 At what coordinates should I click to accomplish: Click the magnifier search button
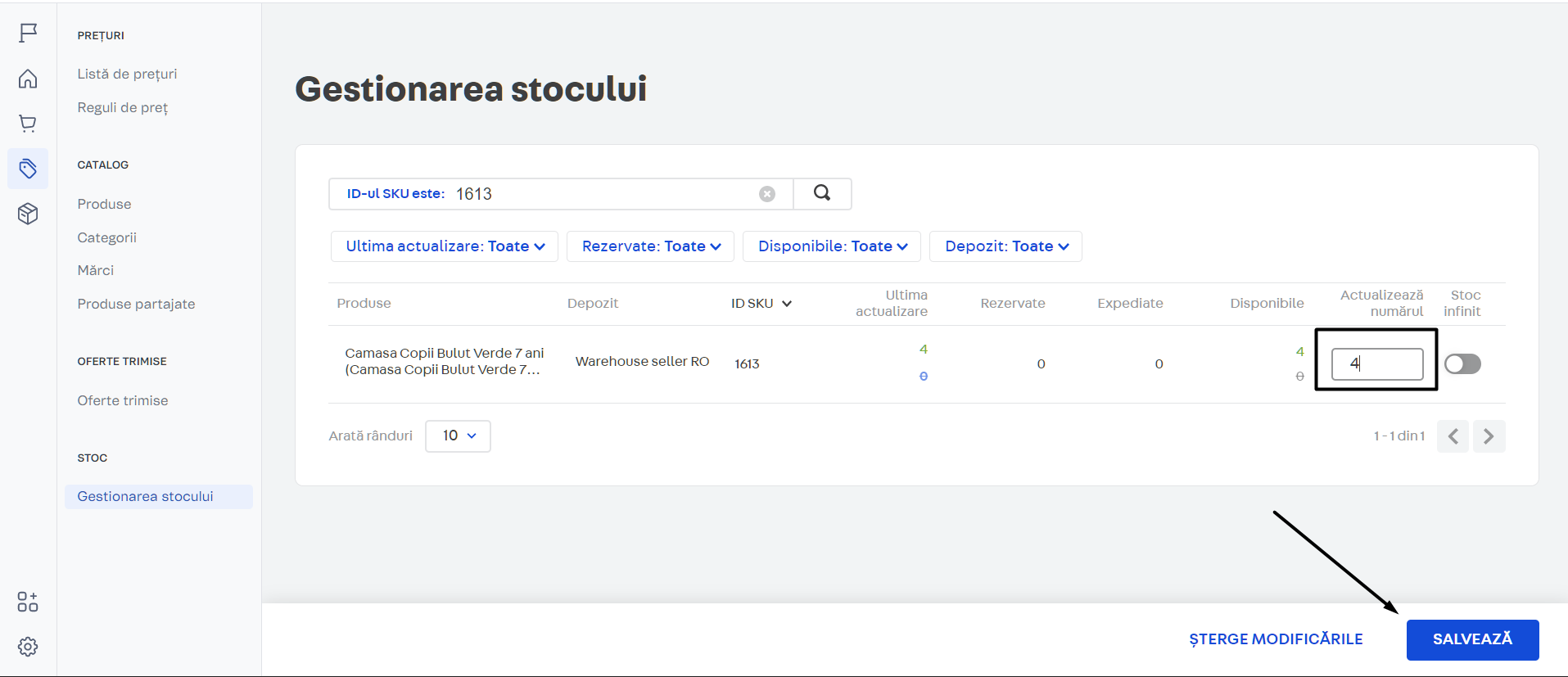[822, 193]
